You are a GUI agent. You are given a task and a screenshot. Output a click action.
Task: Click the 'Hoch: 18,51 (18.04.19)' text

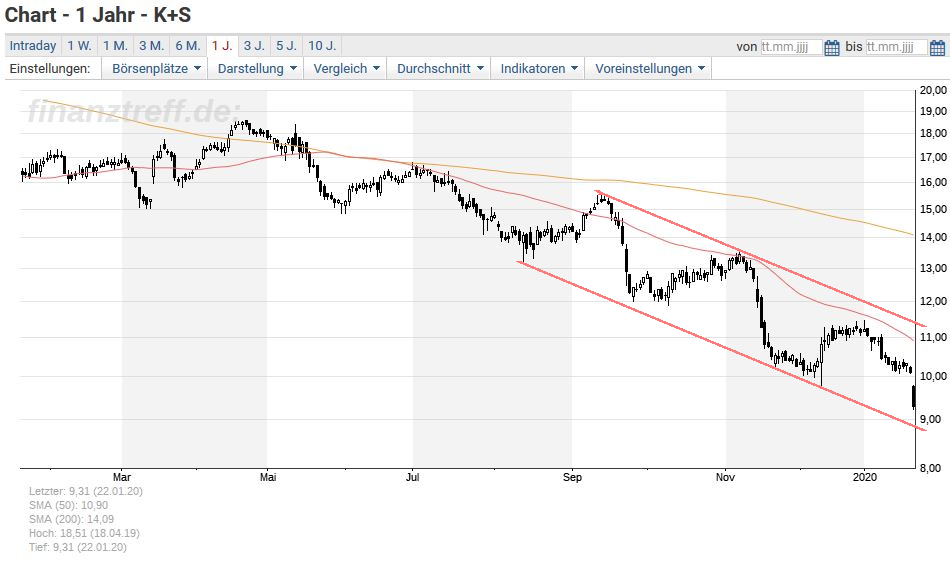click(84, 534)
